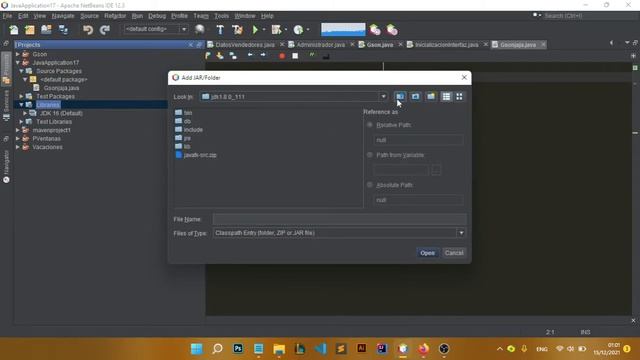
Task: Click Debug Project toolbar icon
Action: pos(276,30)
